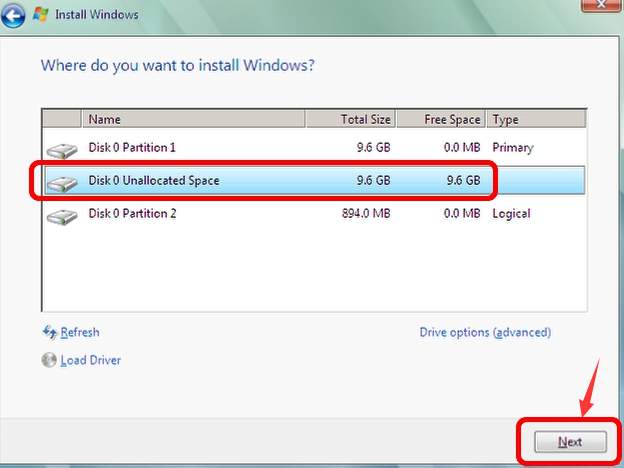Sort by the Type column header
This screenshot has height=468, width=624.
(536, 119)
